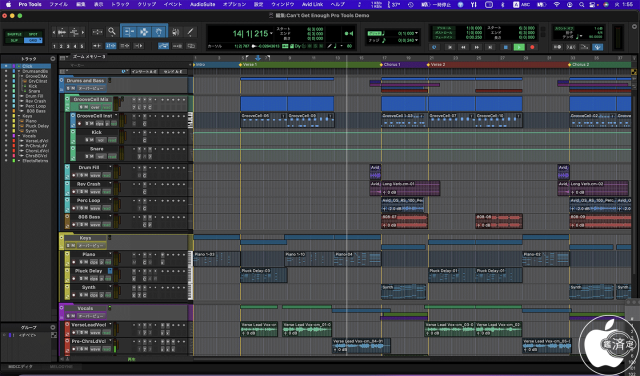Click the Record transport button
This screenshot has height=376, width=640.
coord(532,47)
